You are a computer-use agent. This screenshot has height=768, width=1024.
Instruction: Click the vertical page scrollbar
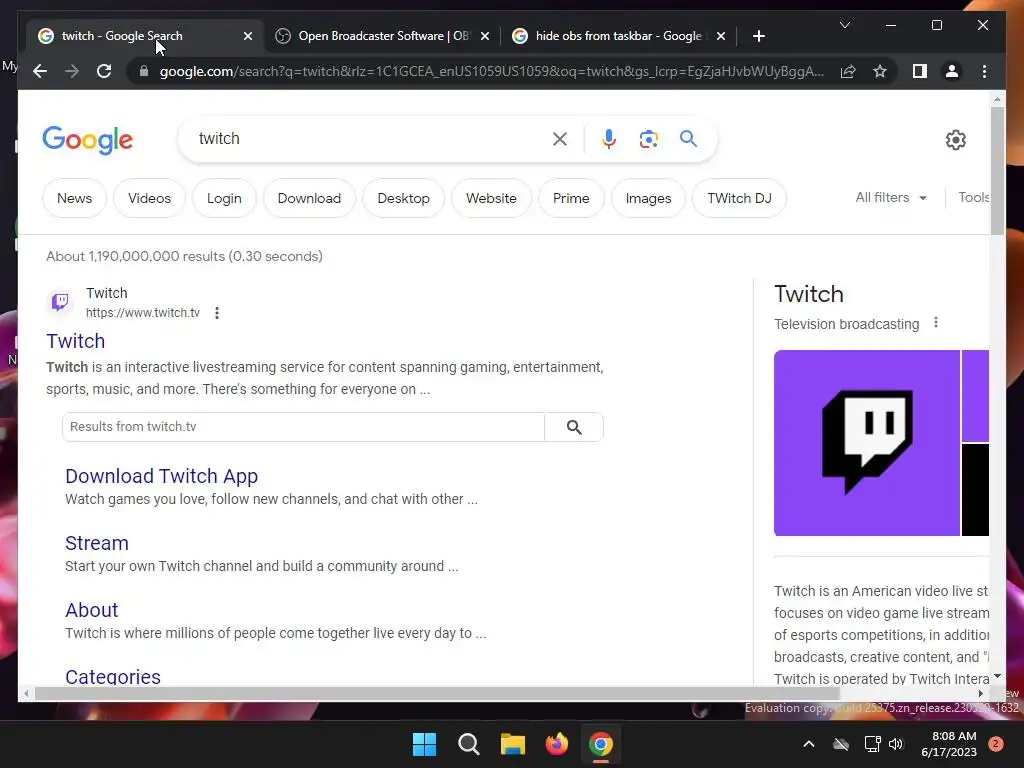pyautogui.click(x=997, y=170)
